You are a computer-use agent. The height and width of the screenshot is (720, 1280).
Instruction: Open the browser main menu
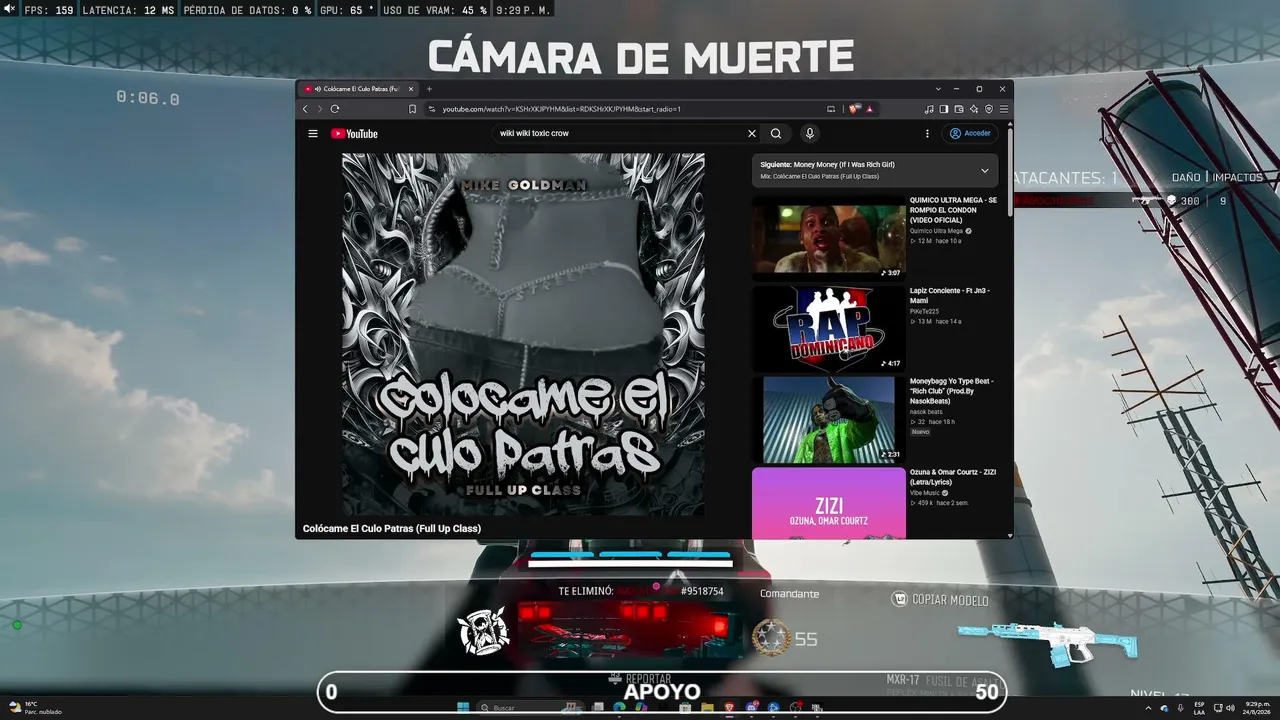pos(1003,109)
